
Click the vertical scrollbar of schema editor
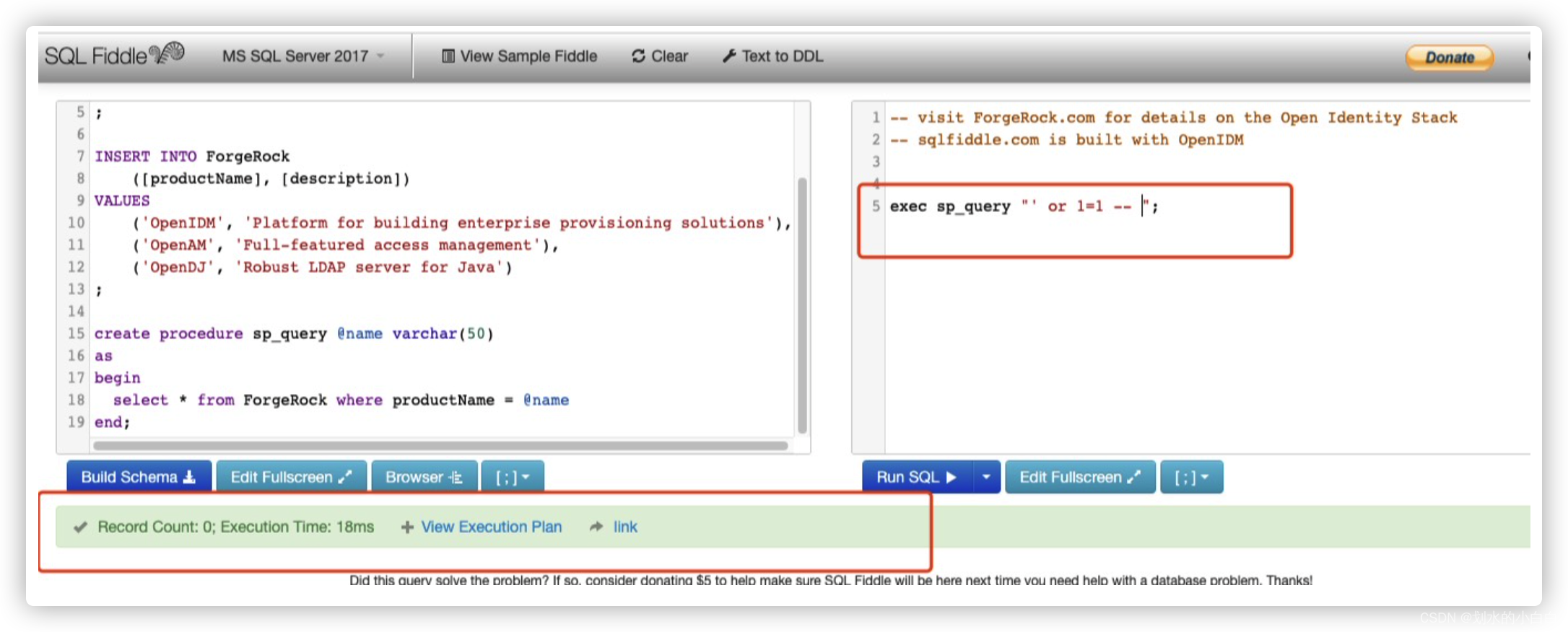[x=802, y=304]
